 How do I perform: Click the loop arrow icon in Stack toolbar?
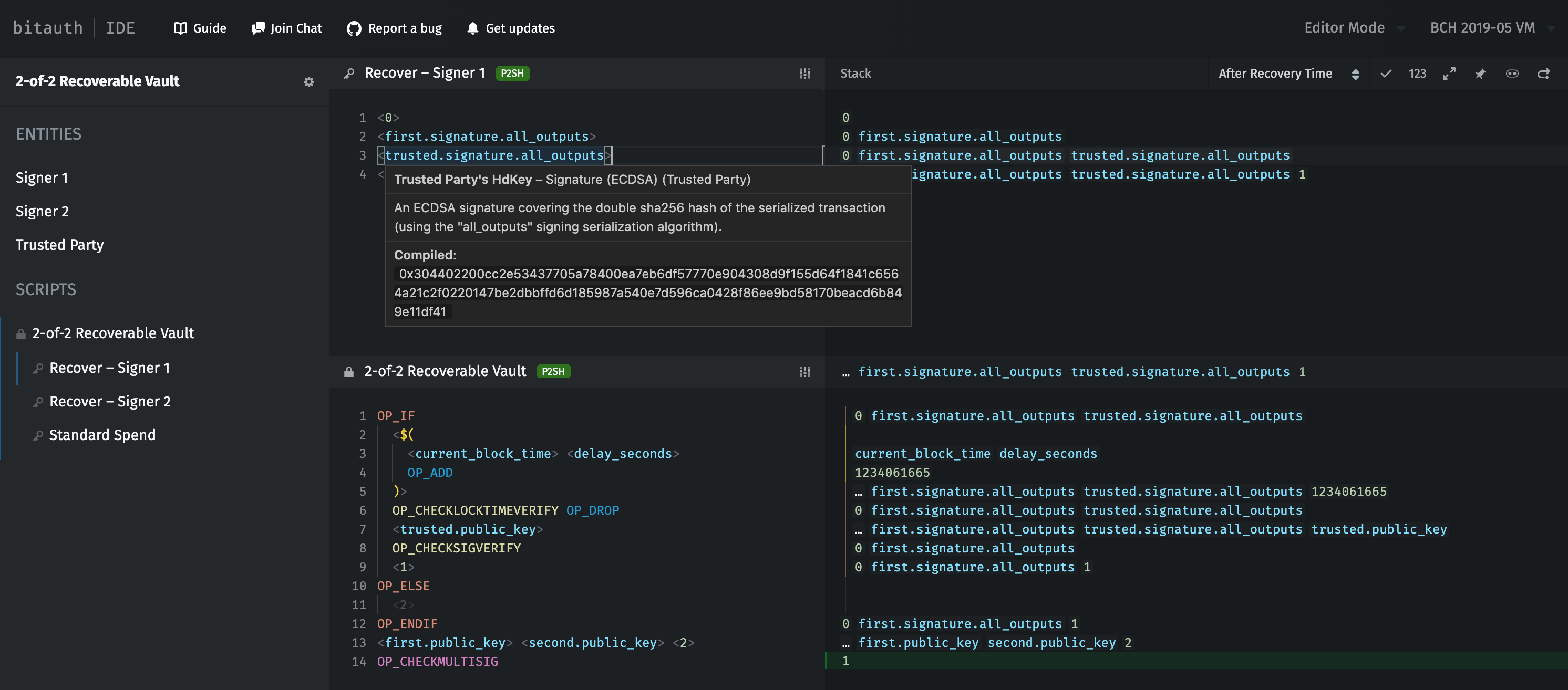pyautogui.click(x=1545, y=73)
